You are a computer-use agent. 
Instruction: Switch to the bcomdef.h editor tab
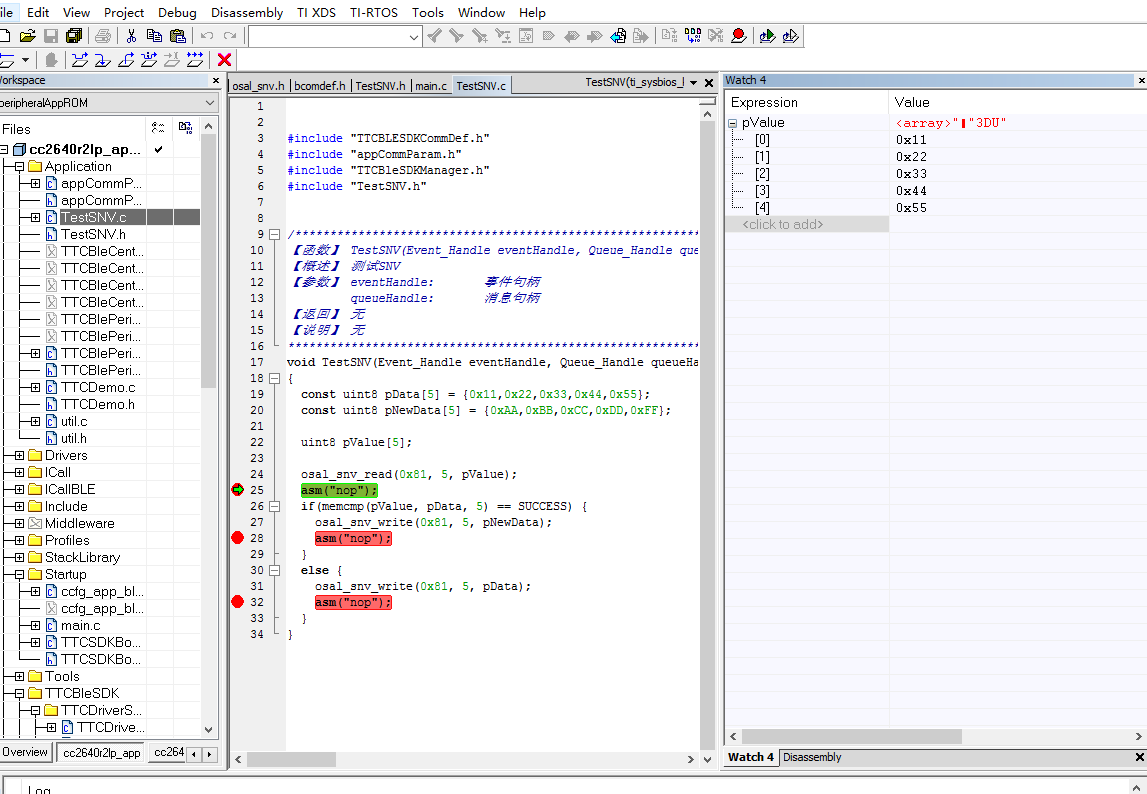click(320, 86)
